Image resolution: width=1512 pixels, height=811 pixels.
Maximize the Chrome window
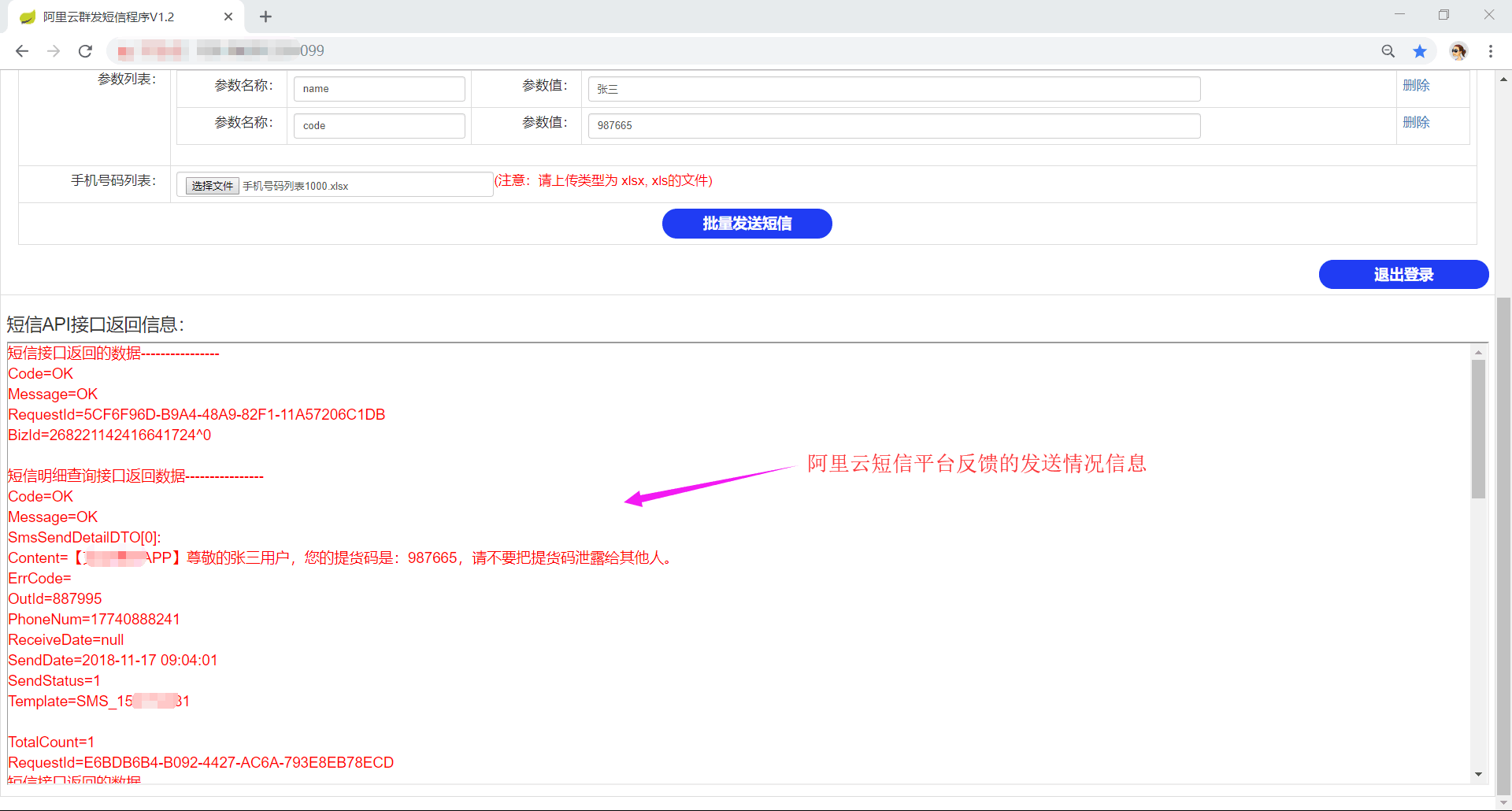click(1443, 15)
